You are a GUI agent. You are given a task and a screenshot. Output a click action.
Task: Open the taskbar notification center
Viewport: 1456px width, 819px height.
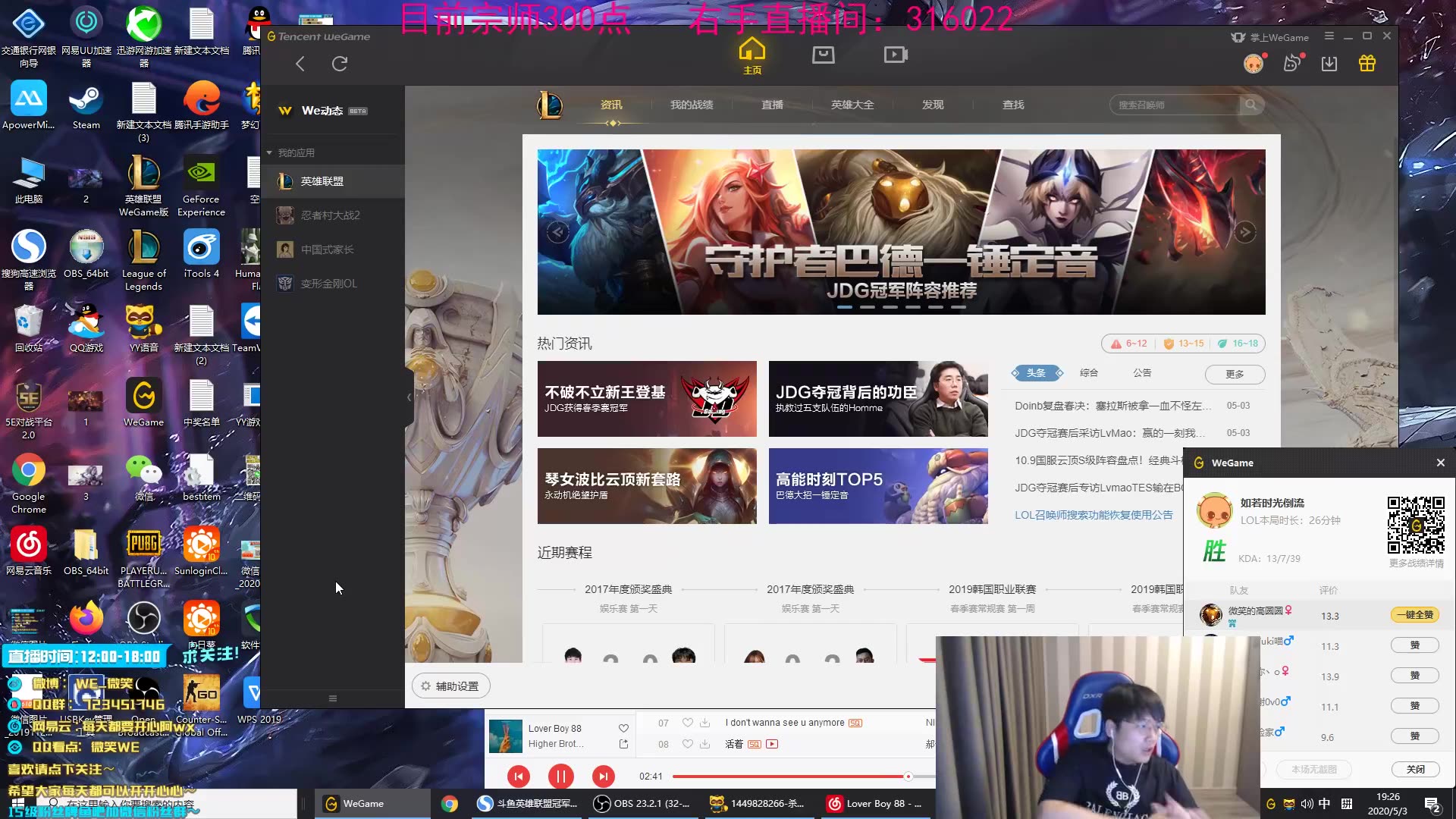pyautogui.click(x=1432, y=804)
